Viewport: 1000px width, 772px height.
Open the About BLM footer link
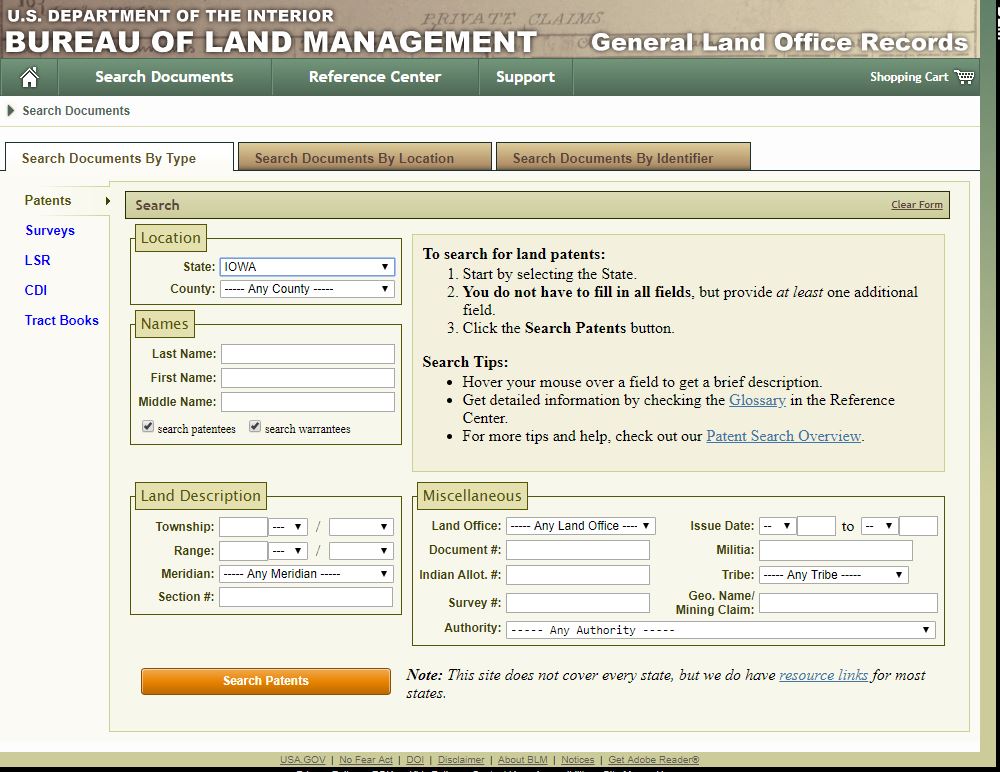pyautogui.click(x=523, y=759)
